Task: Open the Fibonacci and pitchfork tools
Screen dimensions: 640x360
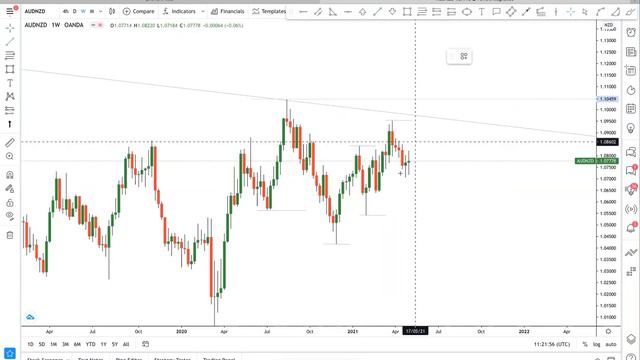Action: (x=10, y=55)
